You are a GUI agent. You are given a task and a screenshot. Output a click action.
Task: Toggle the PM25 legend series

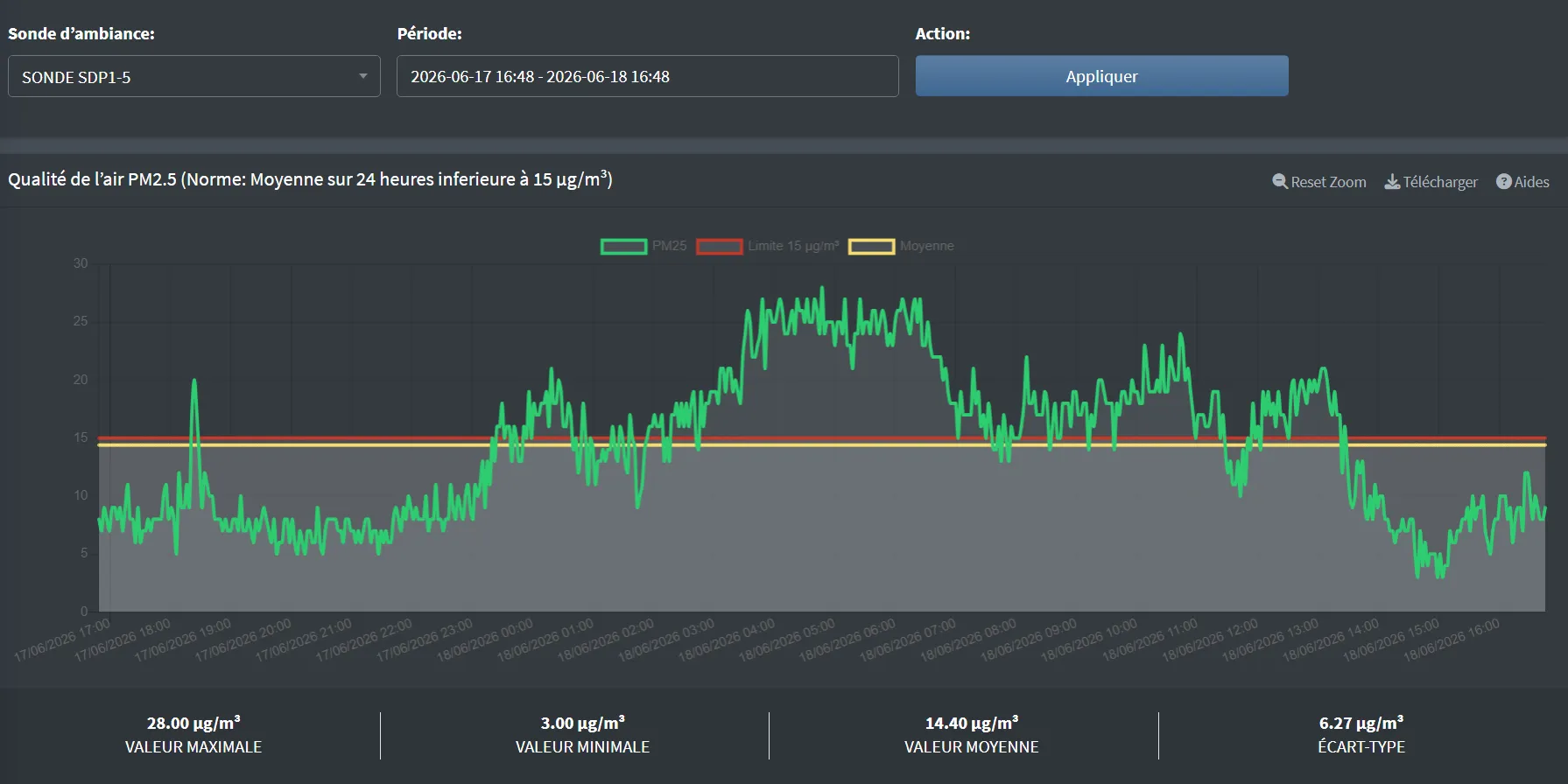(644, 246)
